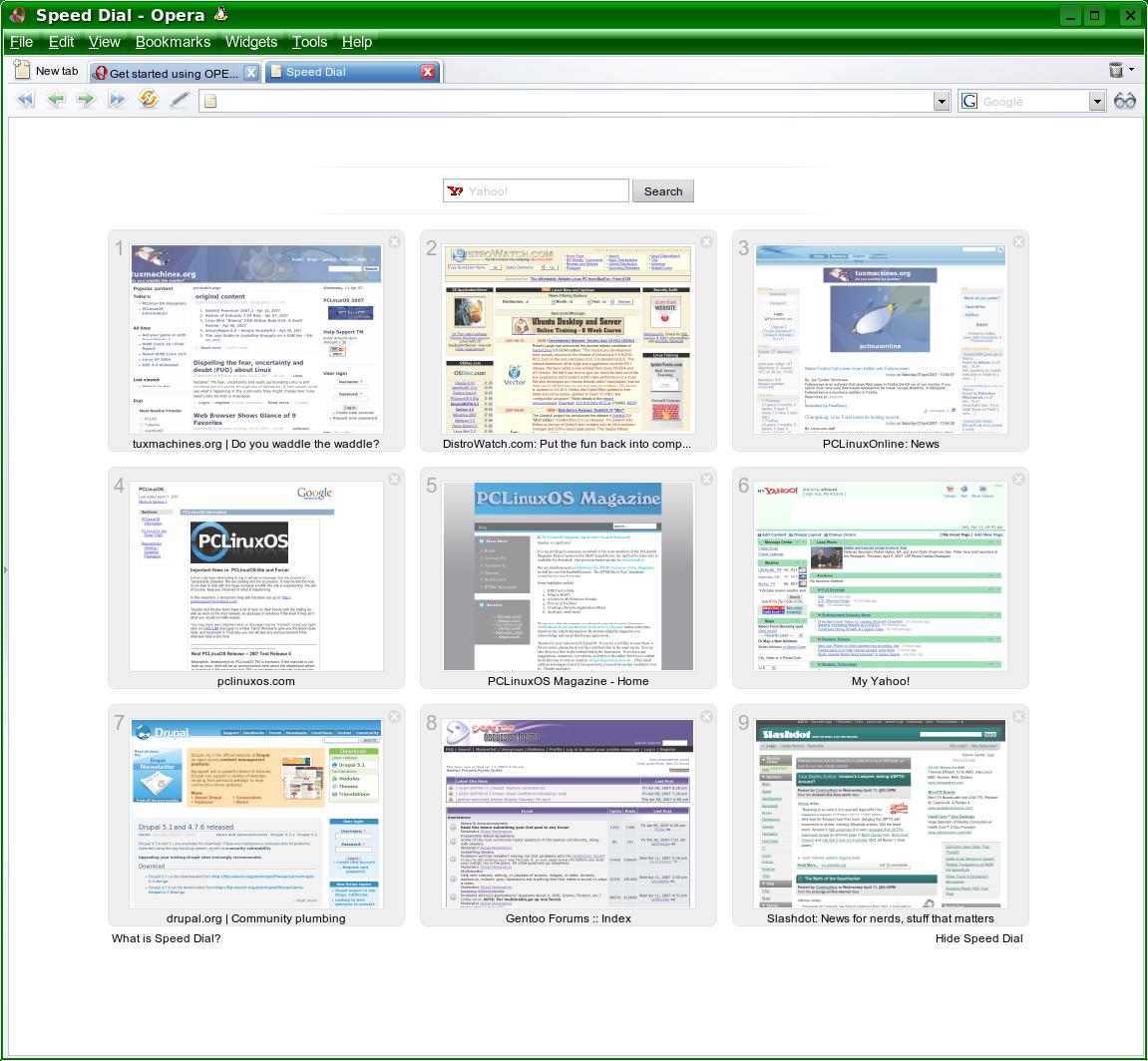Viewport: 1148px width, 1061px height.
Task: Remove My Yahoo speed dial entry 6
Action: click(1018, 479)
